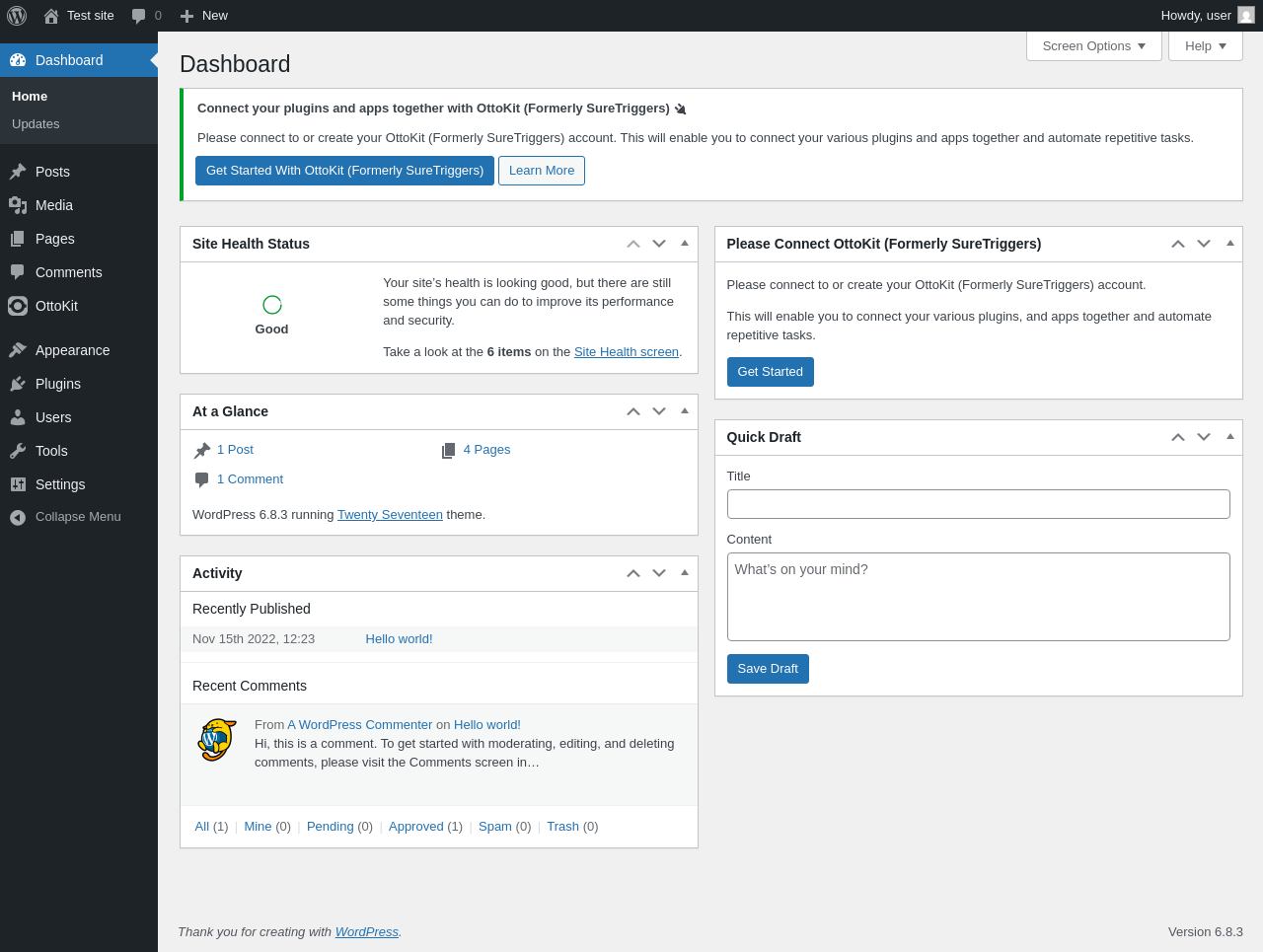Open the OttoKit icon in sidebar

18,306
